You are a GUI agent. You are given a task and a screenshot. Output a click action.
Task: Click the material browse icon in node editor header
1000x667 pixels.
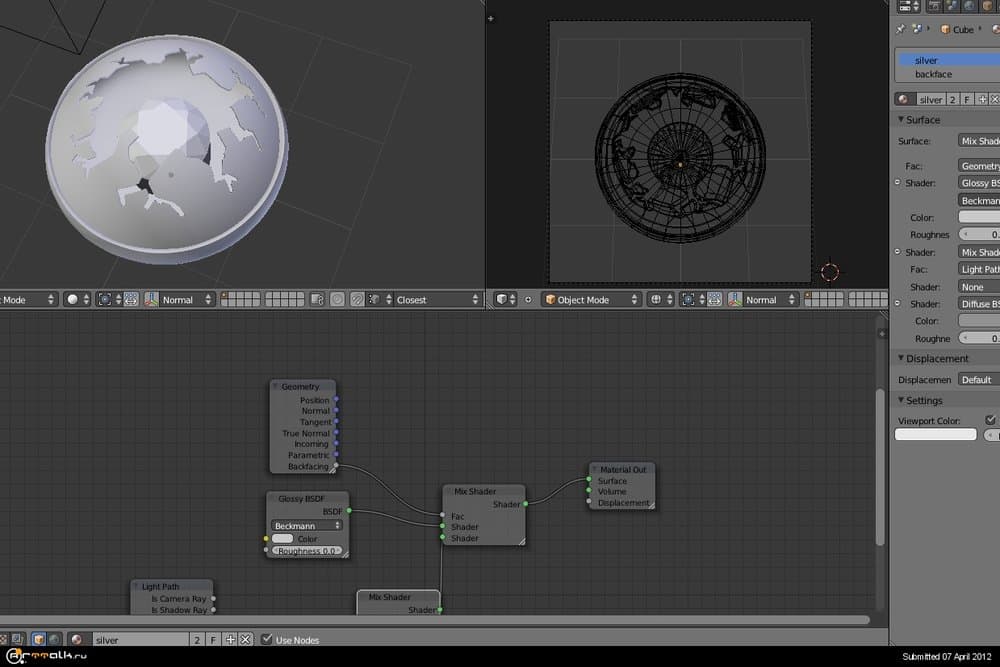[x=78, y=639]
